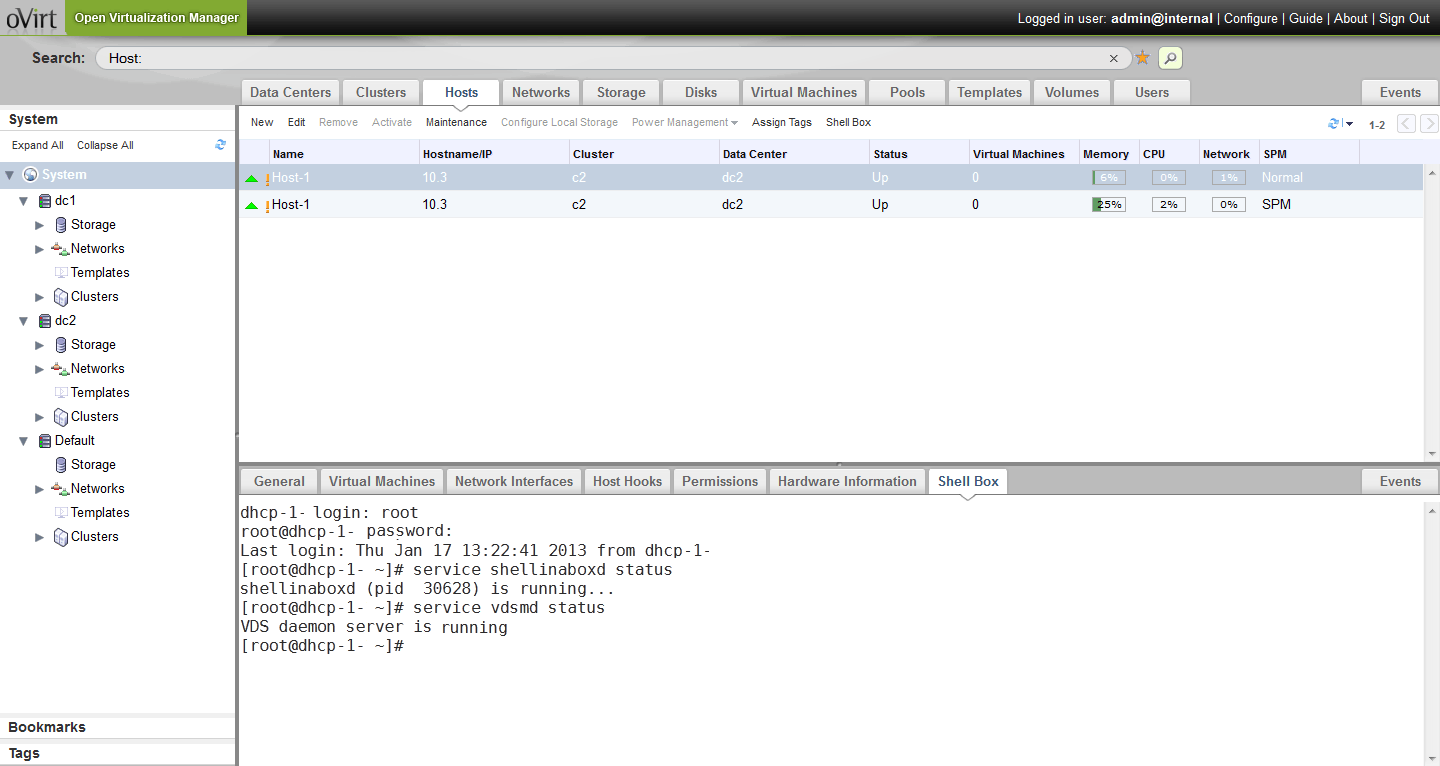
Task: Collapse the dc1 tree node
Action: click(24, 201)
